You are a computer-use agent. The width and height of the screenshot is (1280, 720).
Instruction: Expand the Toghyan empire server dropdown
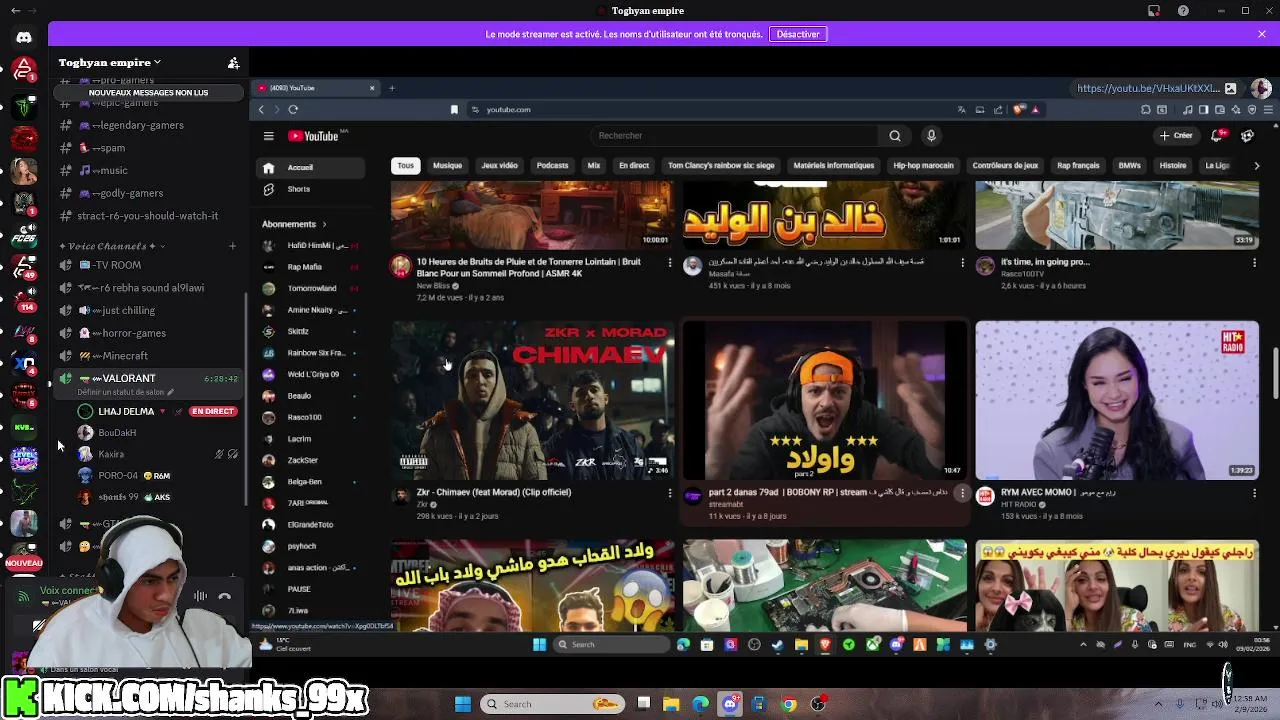tap(110, 62)
